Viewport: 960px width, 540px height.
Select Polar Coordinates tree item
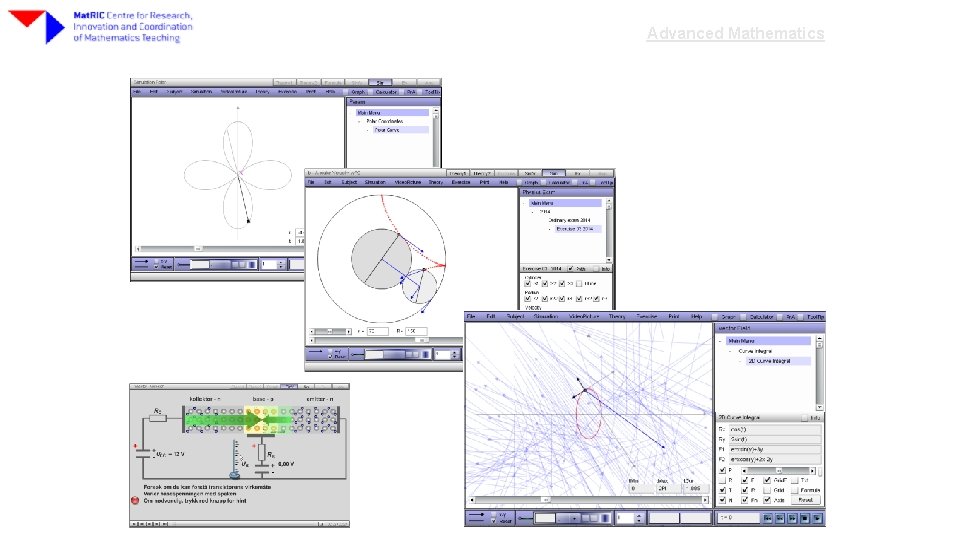tap(384, 121)
